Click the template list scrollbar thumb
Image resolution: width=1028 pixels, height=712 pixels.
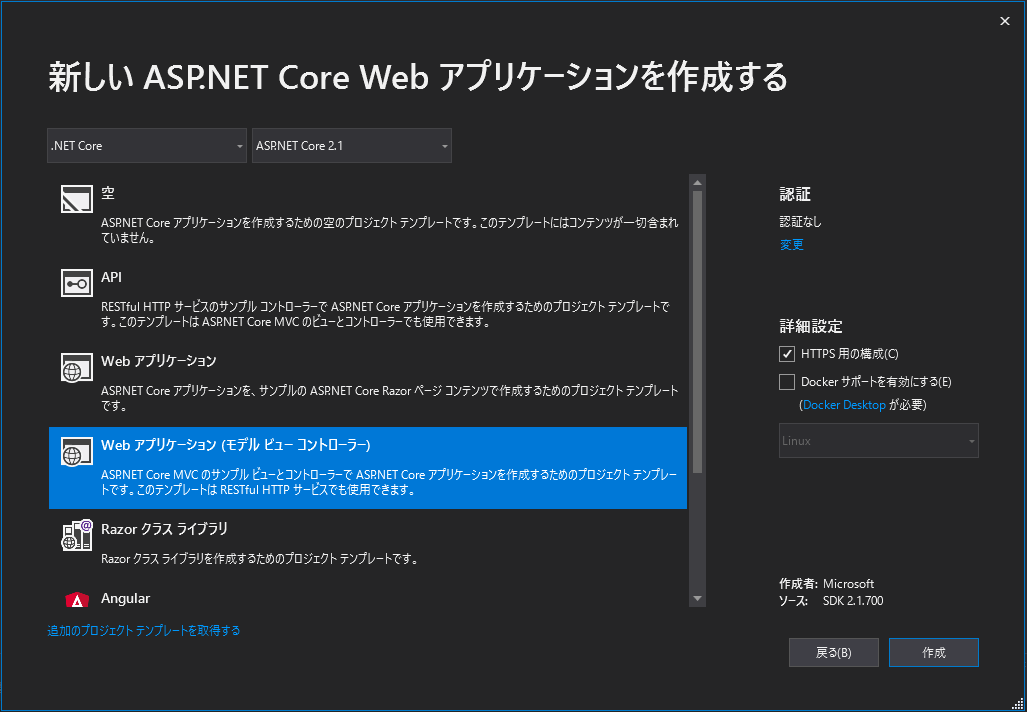697,332
